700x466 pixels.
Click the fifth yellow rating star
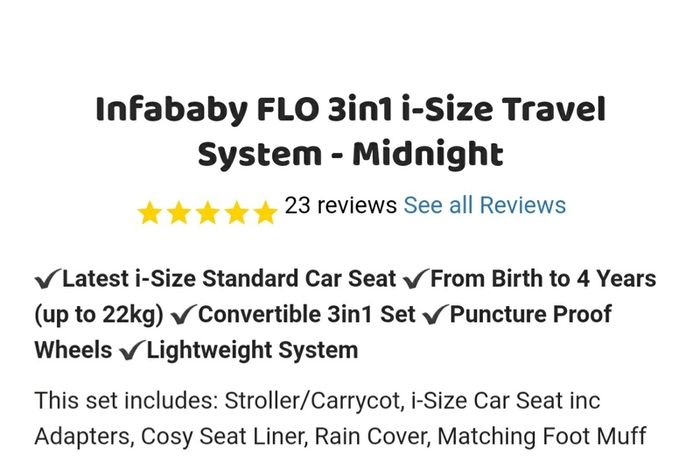[266, 212]
